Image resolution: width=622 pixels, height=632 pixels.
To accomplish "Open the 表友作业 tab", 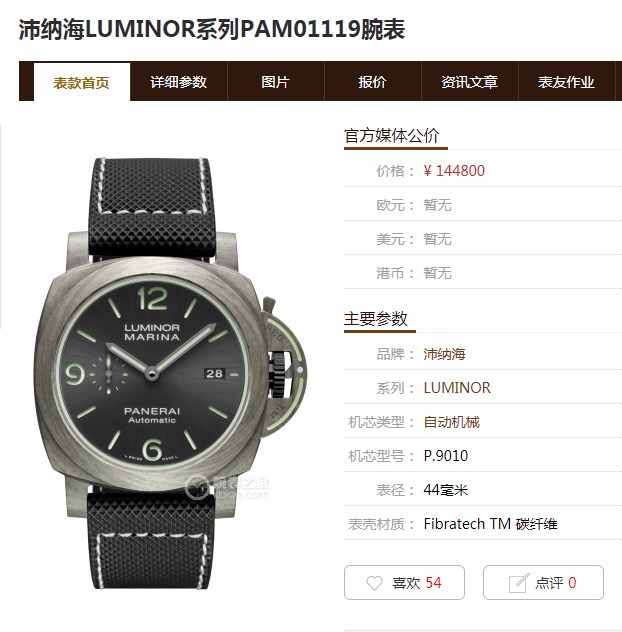I will click(566, 82).
